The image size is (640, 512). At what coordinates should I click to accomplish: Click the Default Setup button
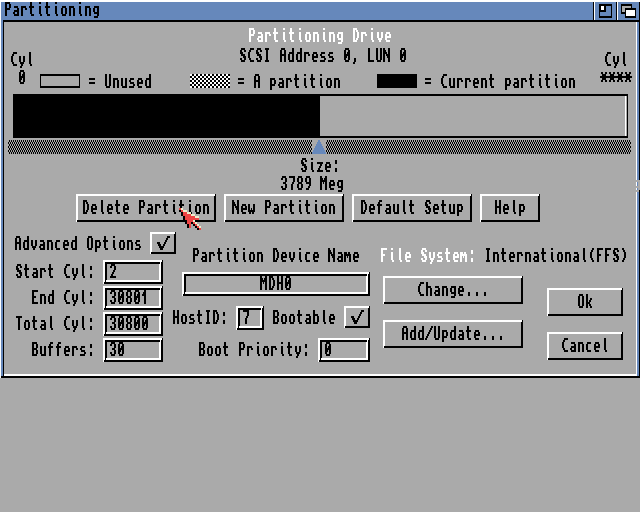click(x=411, y=208)
